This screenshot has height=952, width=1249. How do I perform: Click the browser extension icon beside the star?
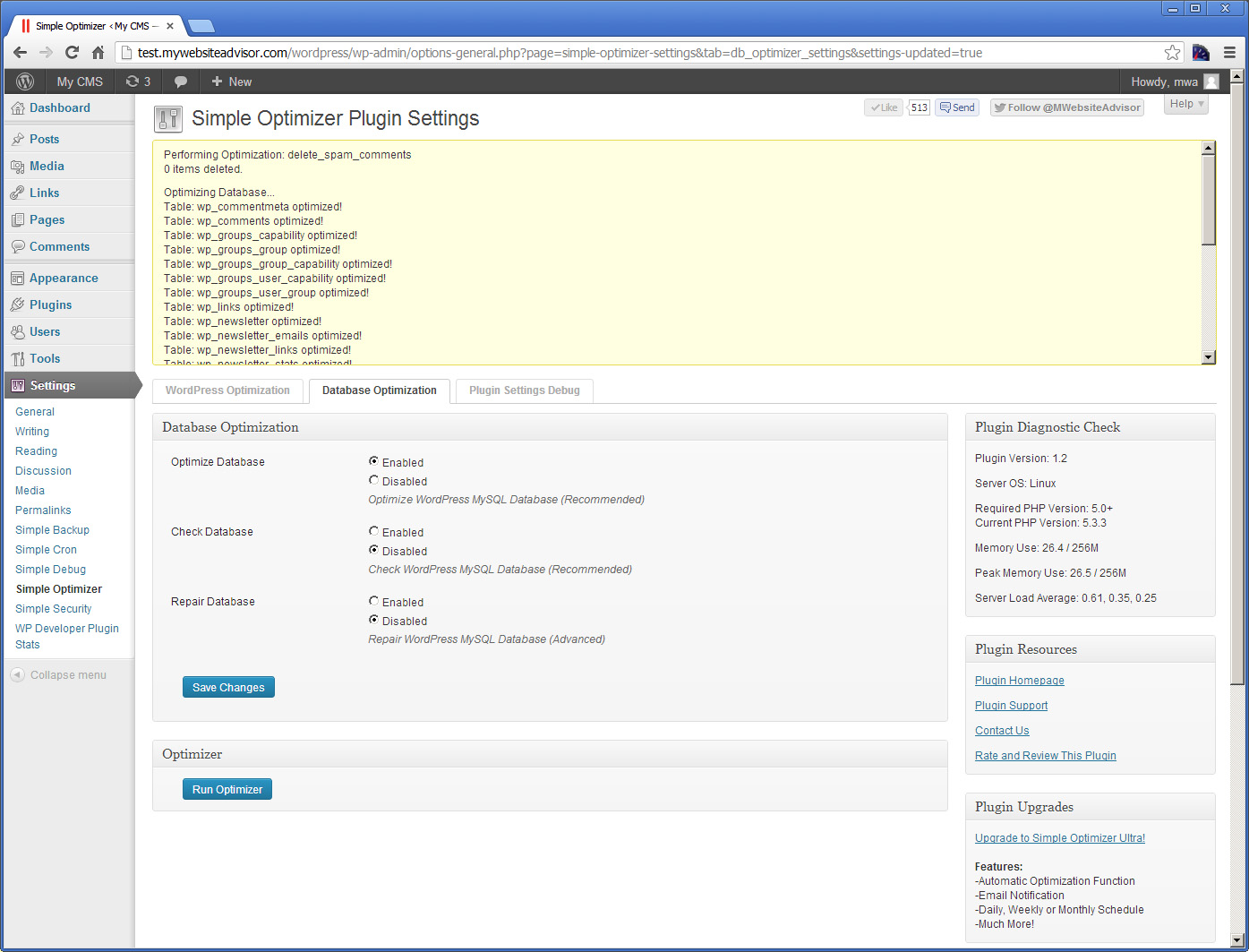[x=1201, y=53]
